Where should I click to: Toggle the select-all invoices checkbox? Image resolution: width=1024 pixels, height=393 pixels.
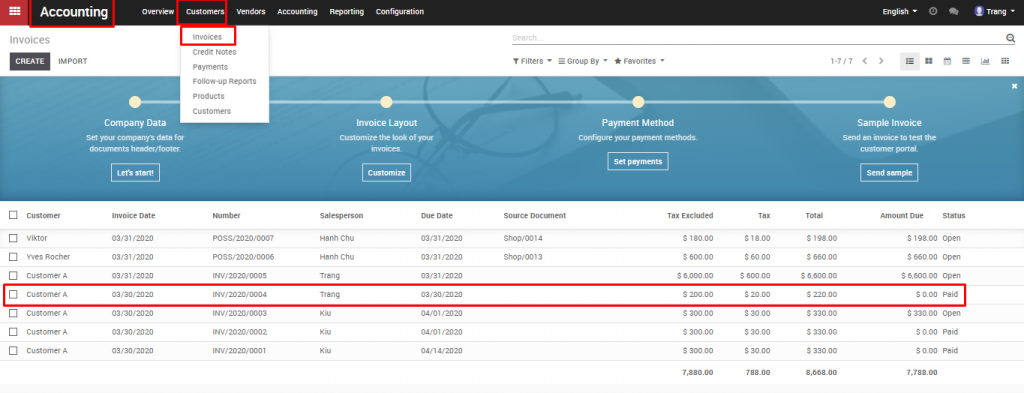(13, 215)
